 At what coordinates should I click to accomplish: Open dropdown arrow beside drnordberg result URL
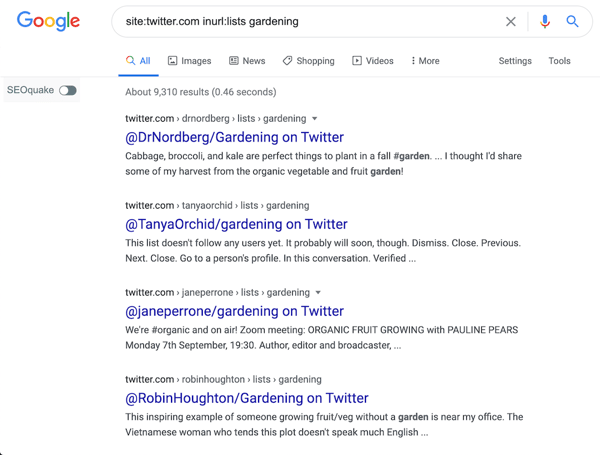click(315, 119)
